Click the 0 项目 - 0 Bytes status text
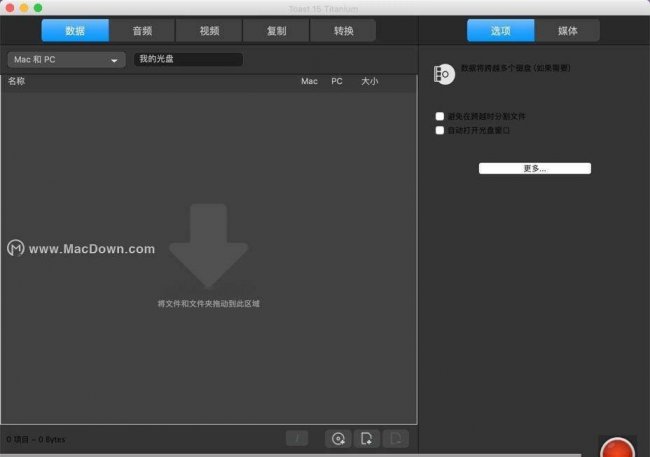 coord(36,439)
